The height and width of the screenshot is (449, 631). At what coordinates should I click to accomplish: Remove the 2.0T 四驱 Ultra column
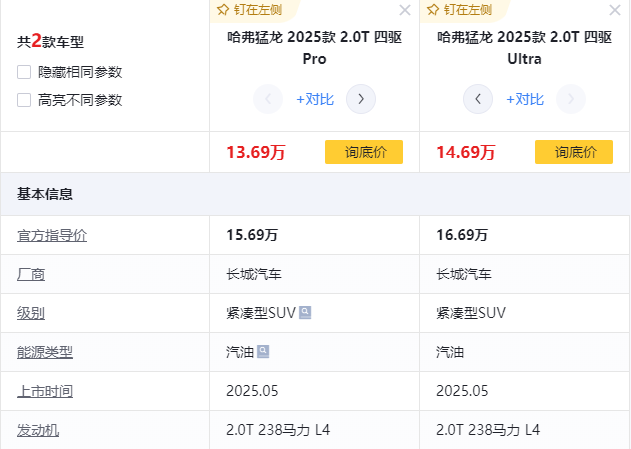click(x=614, y=11)
